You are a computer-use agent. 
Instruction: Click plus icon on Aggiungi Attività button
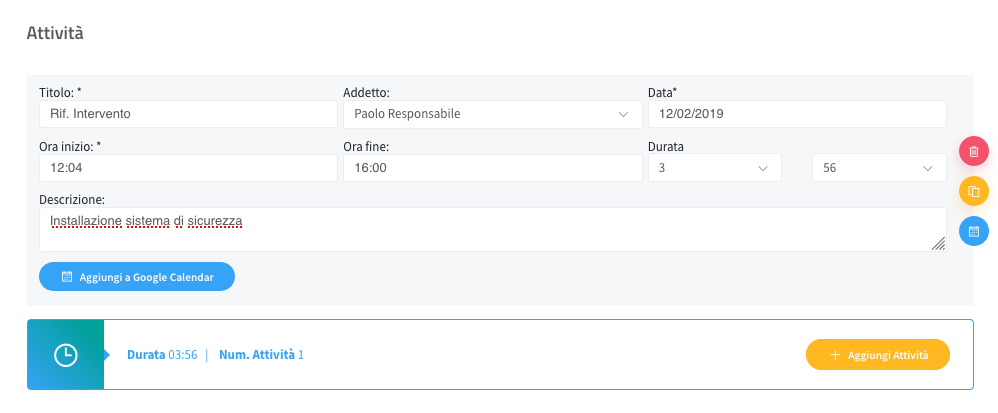coord(836,354)
